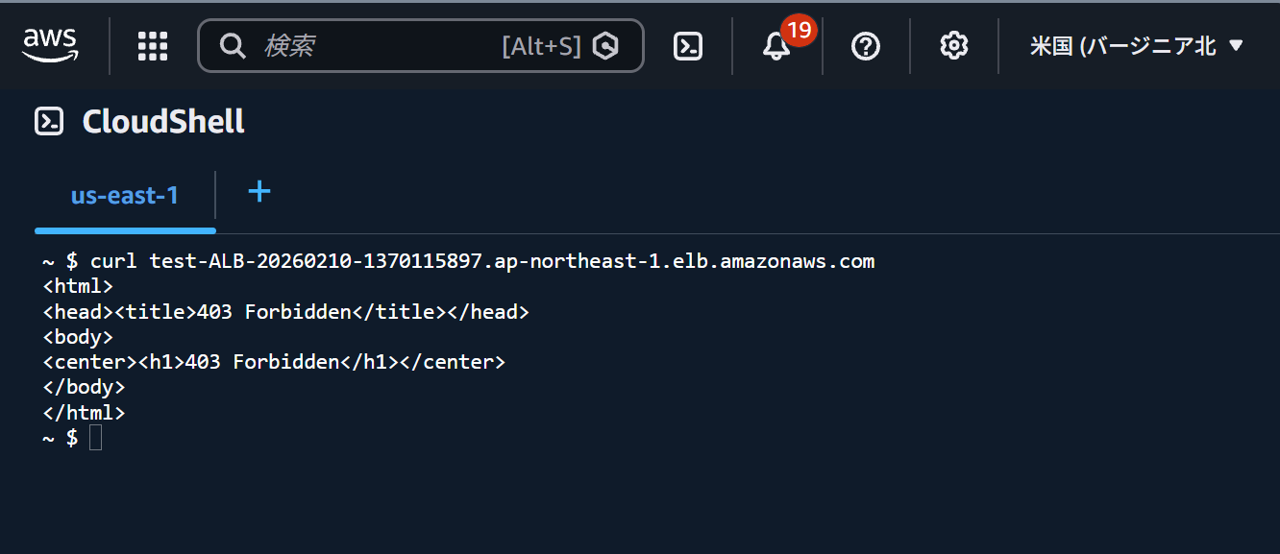Click the red 19 notification badge
This screenshot has height=554, width=1280.
798,31
